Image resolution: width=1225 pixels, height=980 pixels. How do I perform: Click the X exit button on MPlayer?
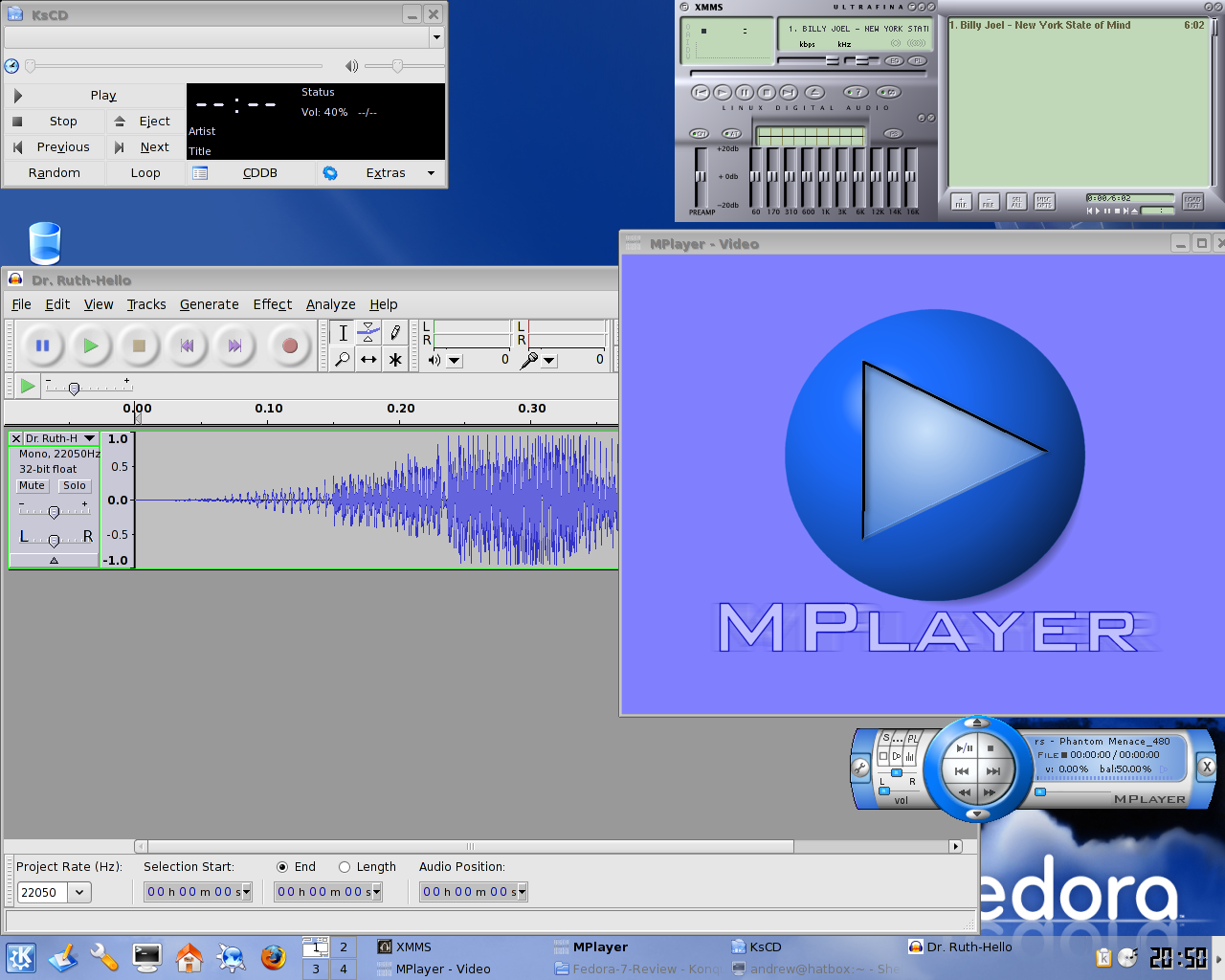(x=1207, y=767)
